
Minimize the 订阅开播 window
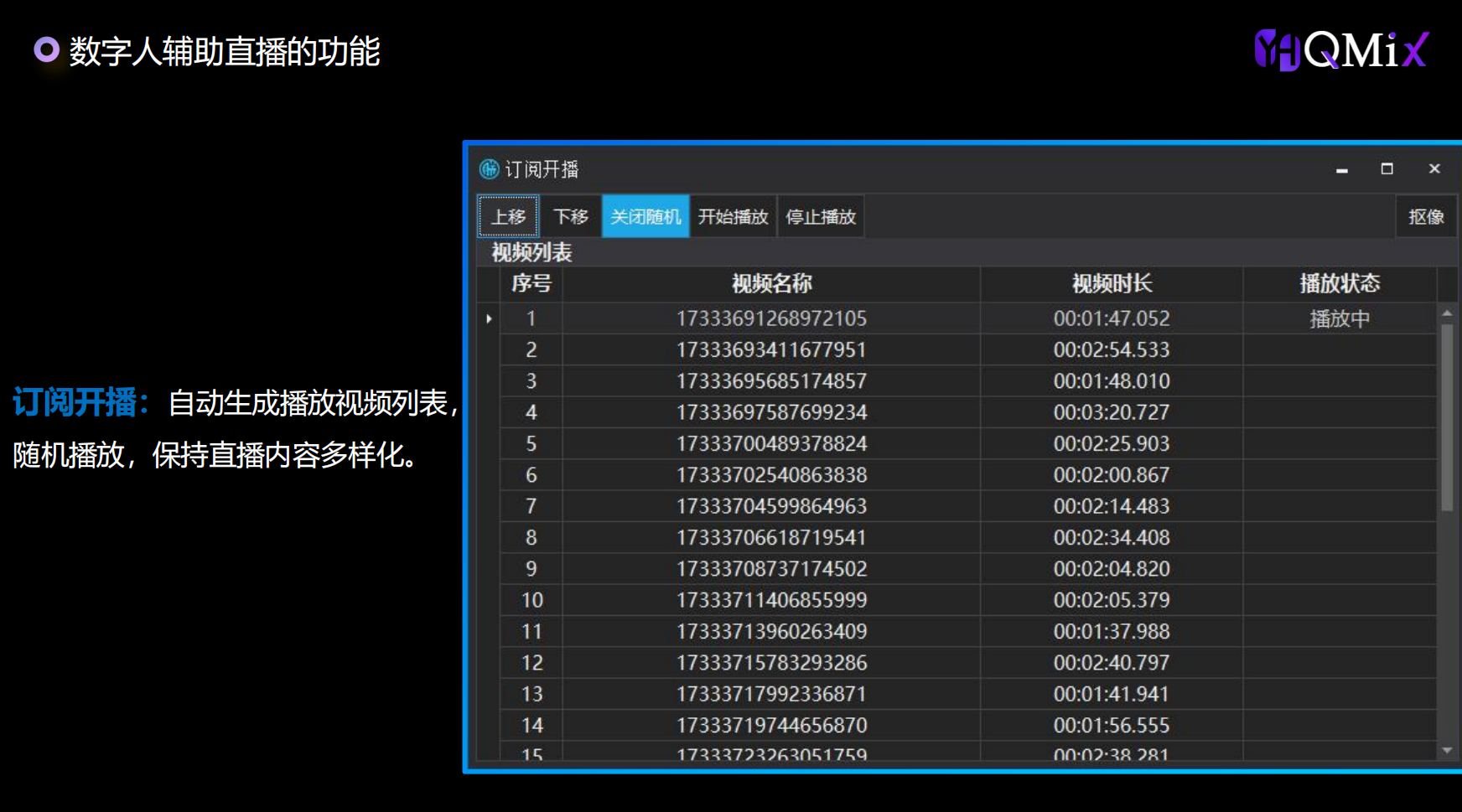click(x=1342, y=169)
